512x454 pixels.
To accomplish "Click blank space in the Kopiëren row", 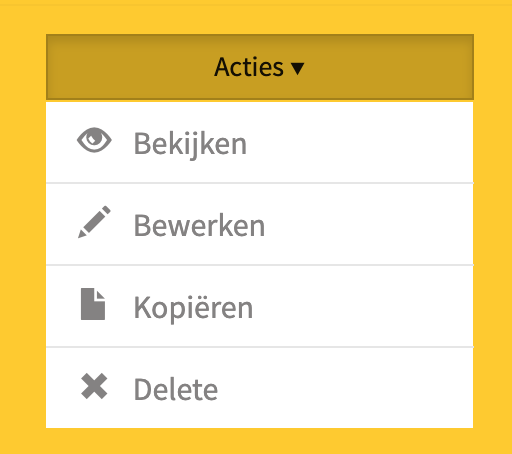I will pyautogui.click(x=363, y=306).
